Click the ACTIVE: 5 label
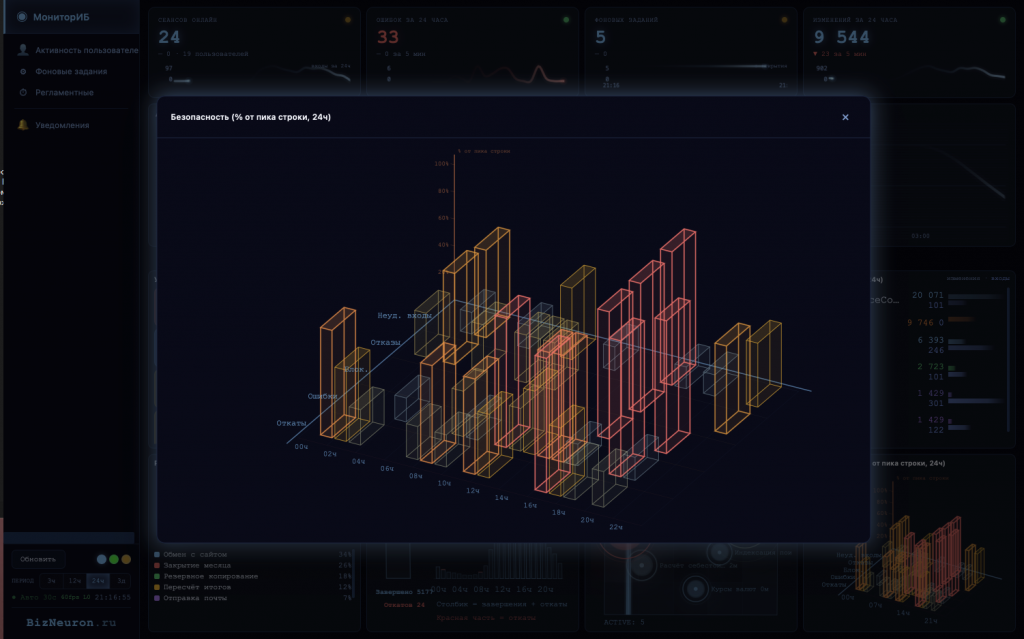Screen dimensions: 1024x639 pos(624,622)
